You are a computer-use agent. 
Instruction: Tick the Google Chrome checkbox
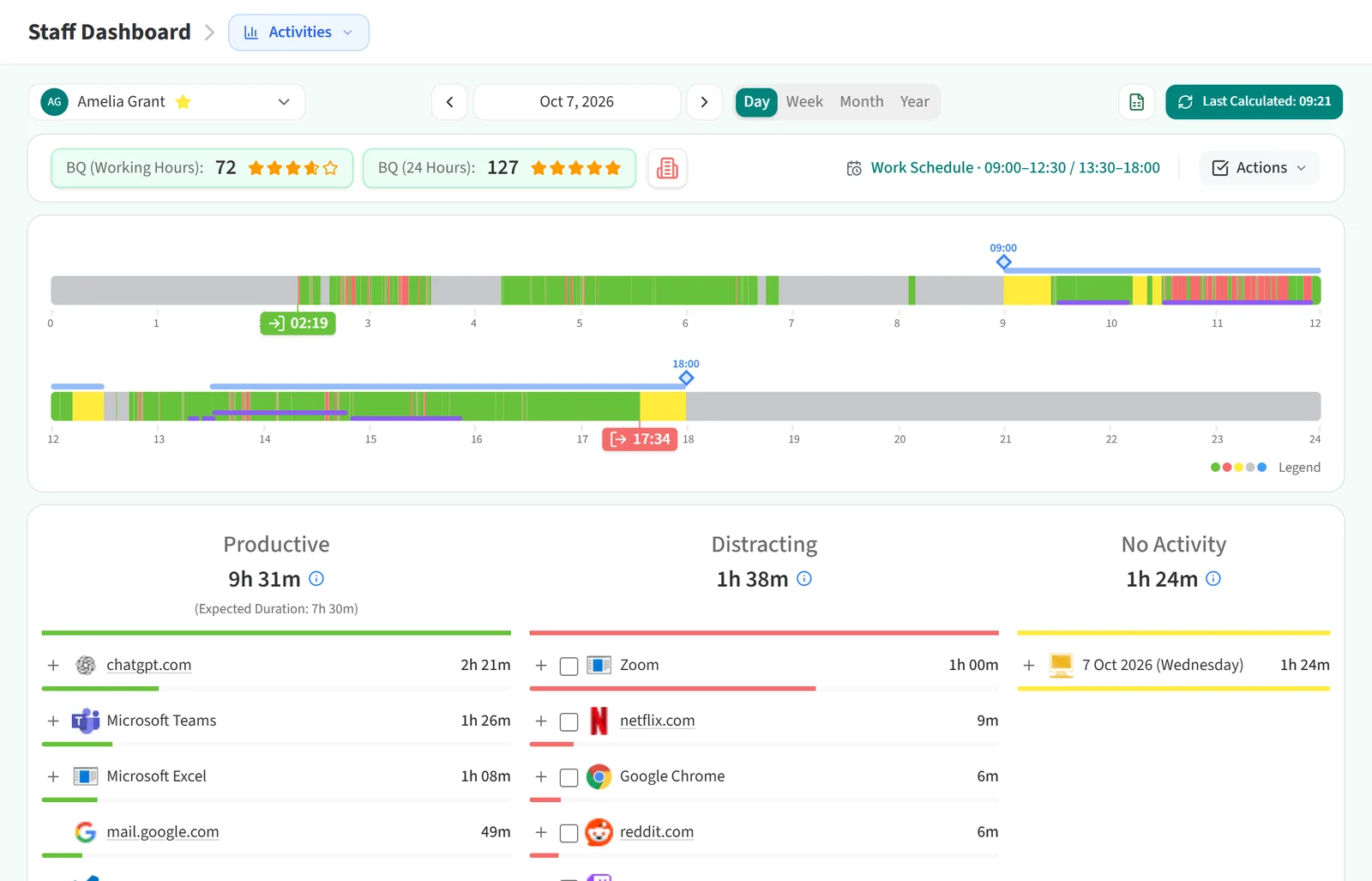pos(569,778)
